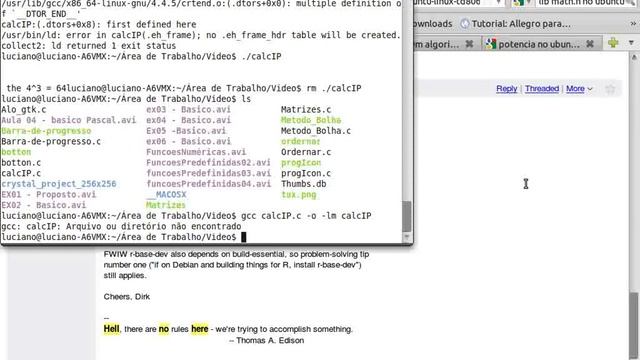Screen dimensions: 640x360
Task: Open a new browser tab with the green plus
Action: tap(613, 43)
